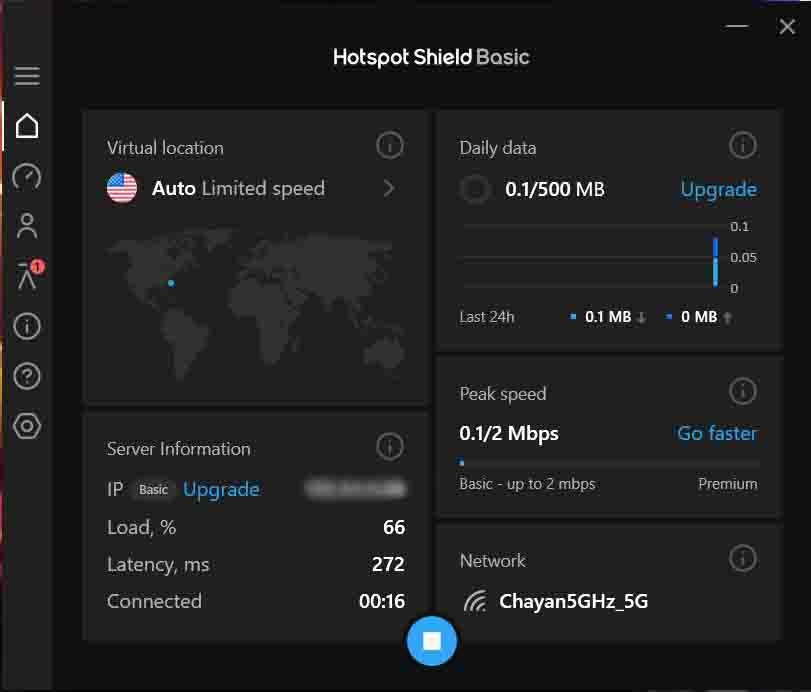This screenshot has width=811, height=692.
Task: Click the world map thumbnail
Action: tap(255, 303)
